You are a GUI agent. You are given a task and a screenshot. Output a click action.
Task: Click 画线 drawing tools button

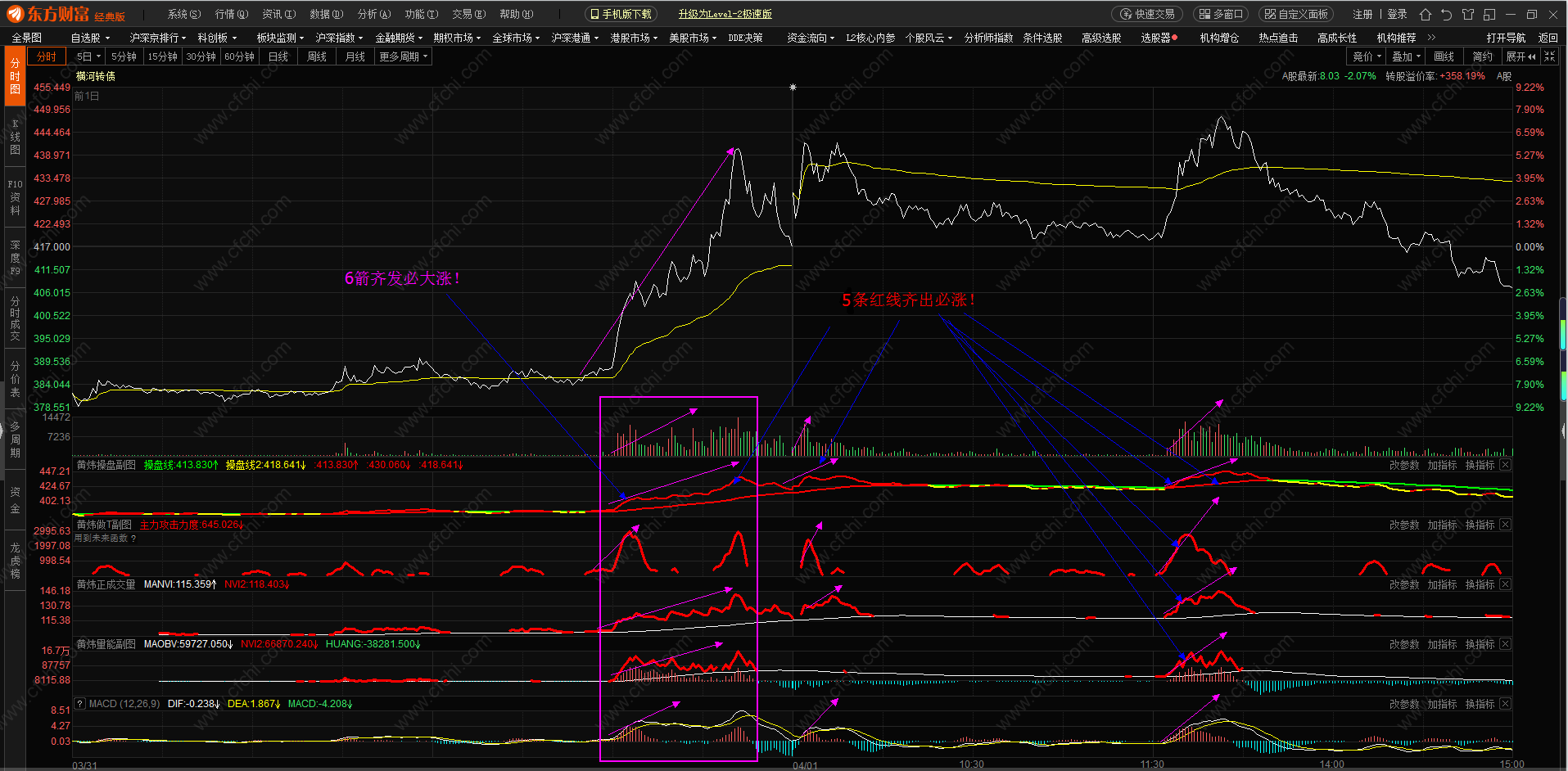1444,56
